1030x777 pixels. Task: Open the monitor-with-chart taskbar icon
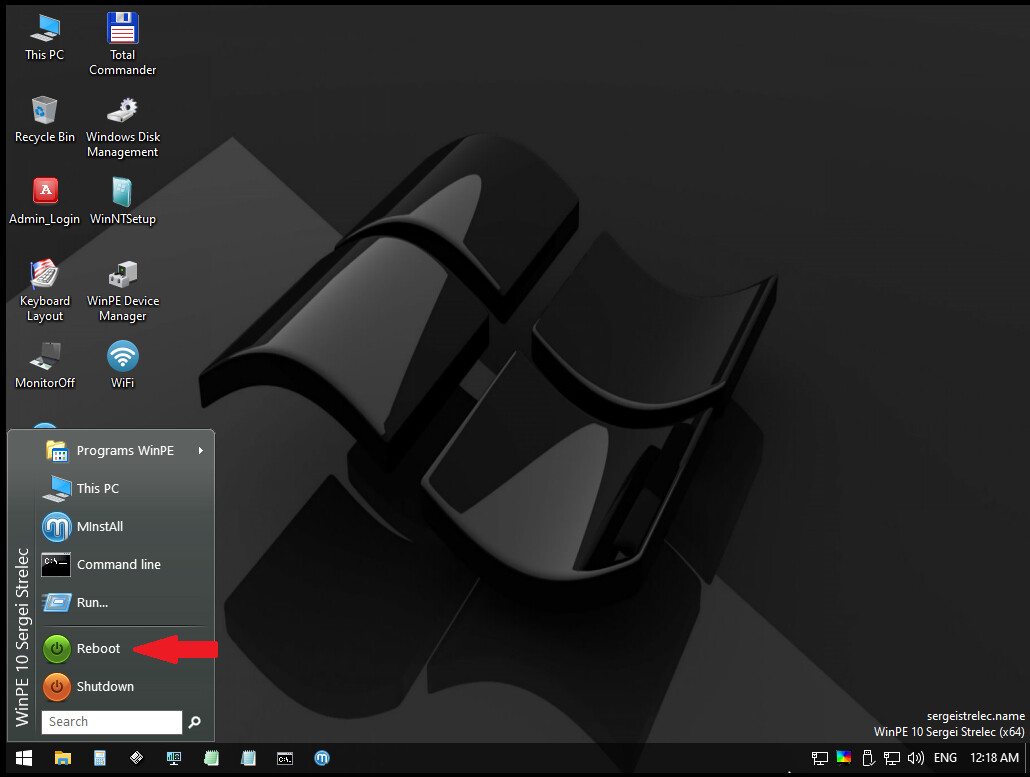tap(173, 758)
